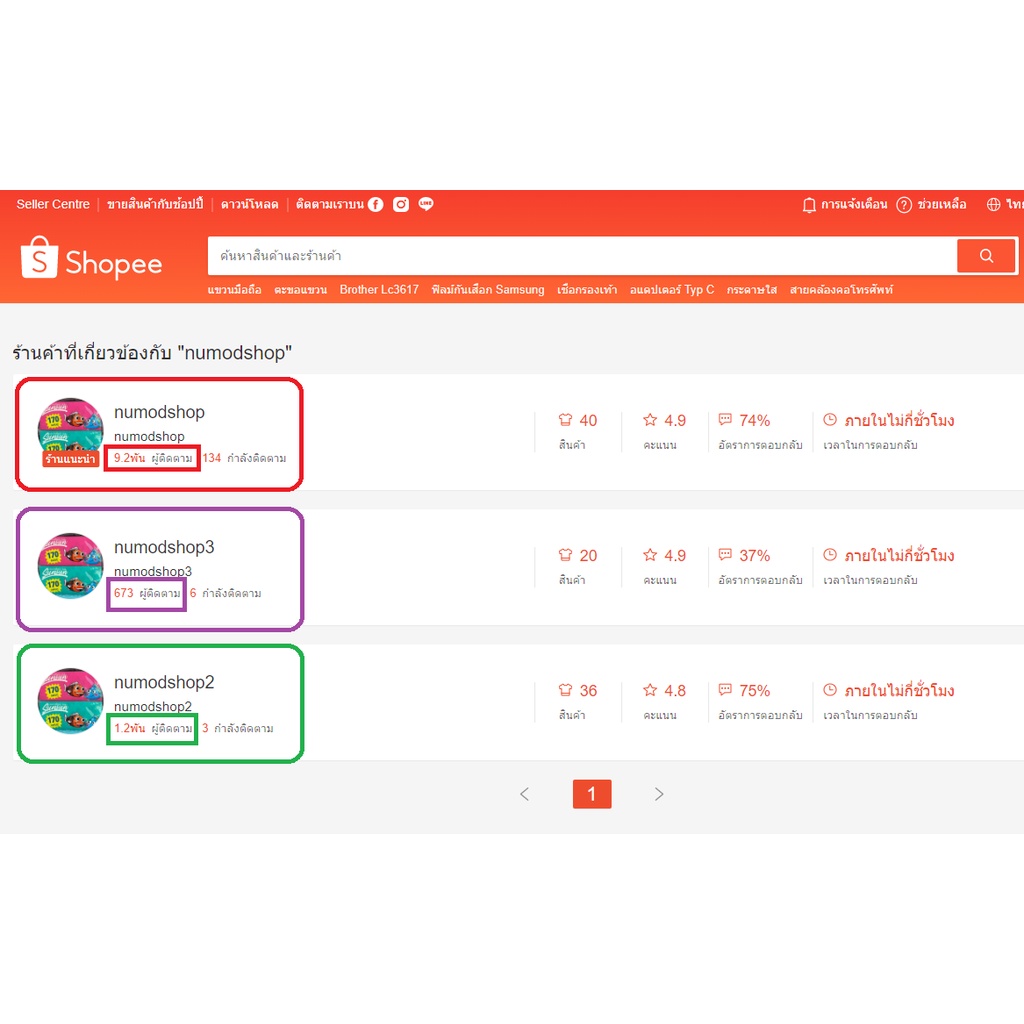This screenshot has height=1024, width=1024.
Task: Open the help question mark icon
Action: coord(904,204)
